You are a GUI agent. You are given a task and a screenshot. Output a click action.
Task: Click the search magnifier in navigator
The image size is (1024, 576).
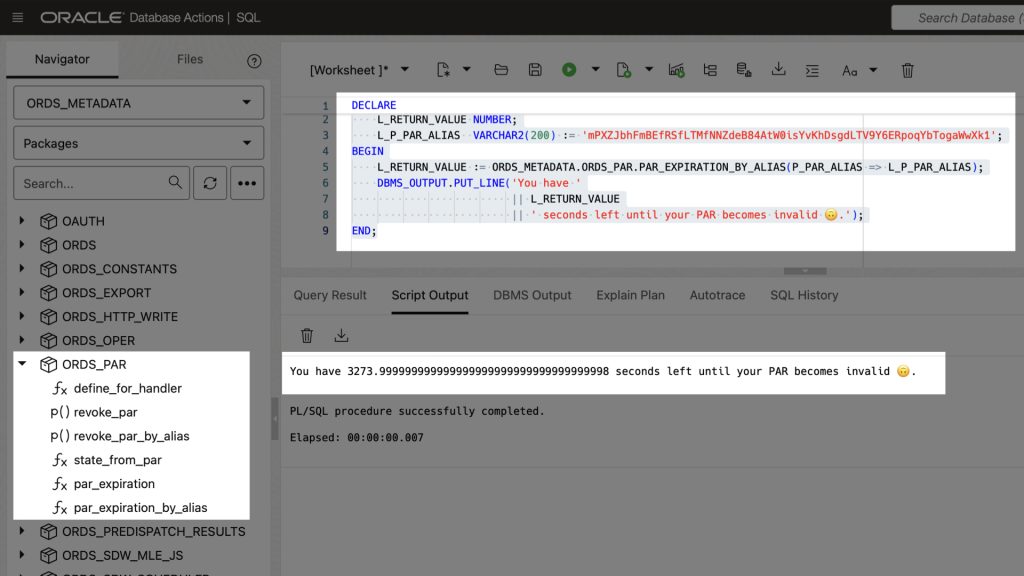(175, 182)
